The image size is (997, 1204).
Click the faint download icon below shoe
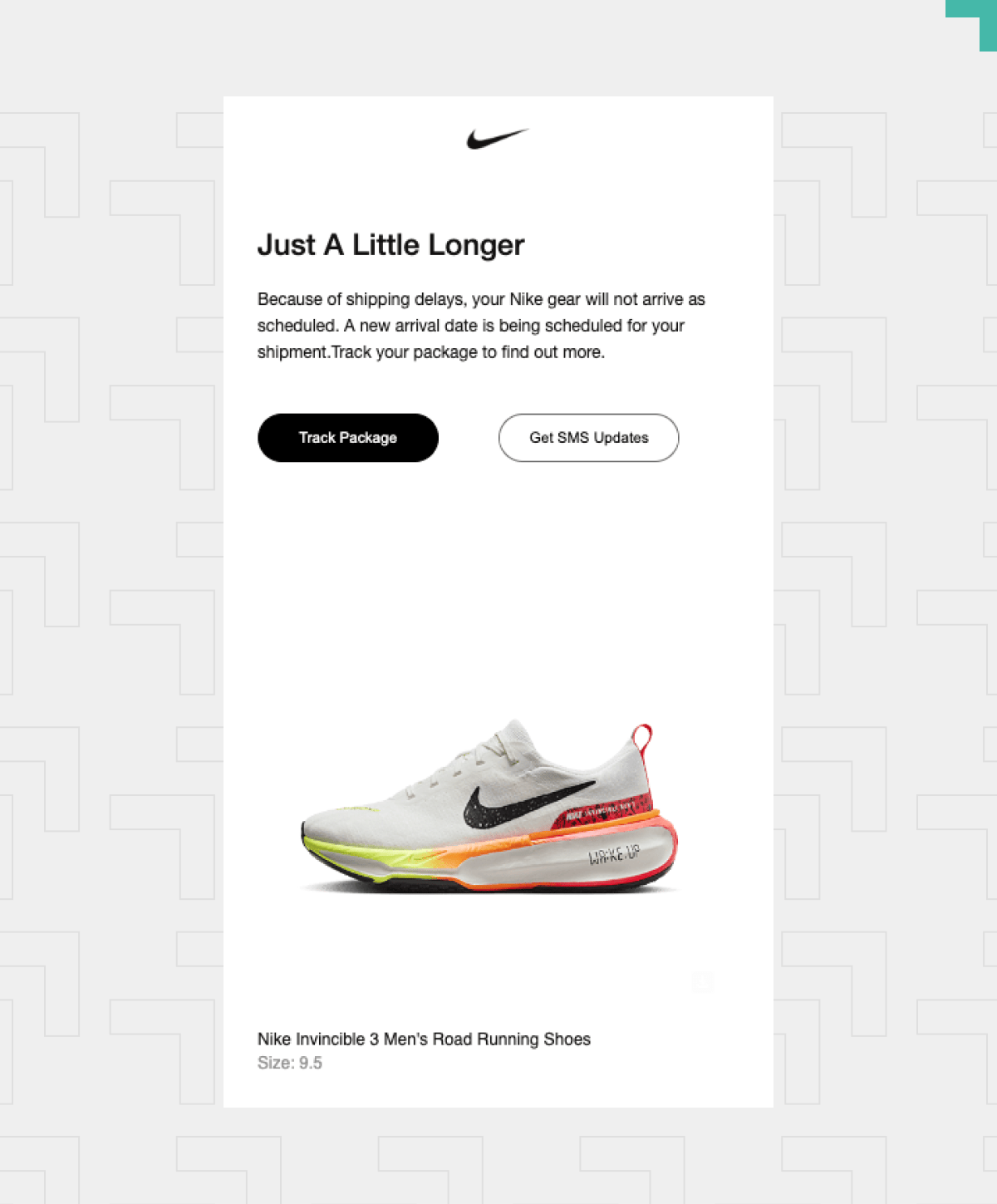pyautogui.click(x=703, y=983)
